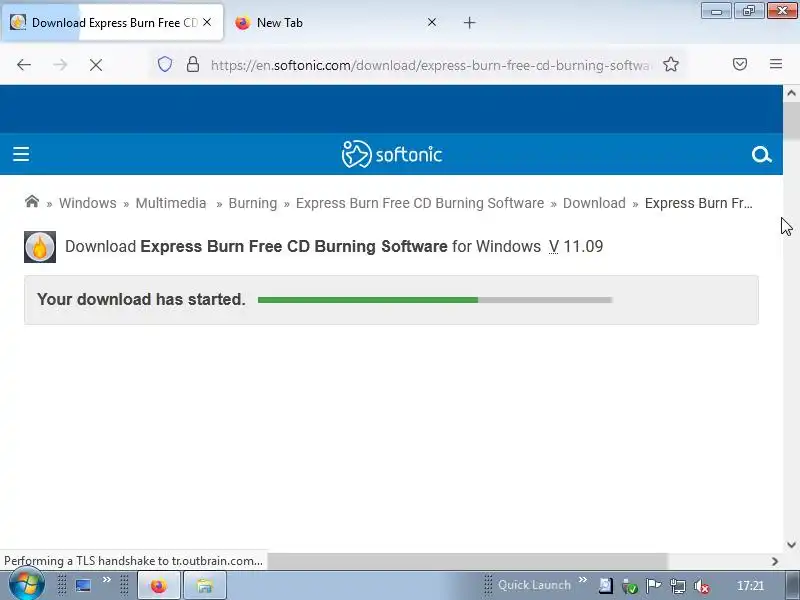Click the padlock site security icon

click(x=193, y=64)
